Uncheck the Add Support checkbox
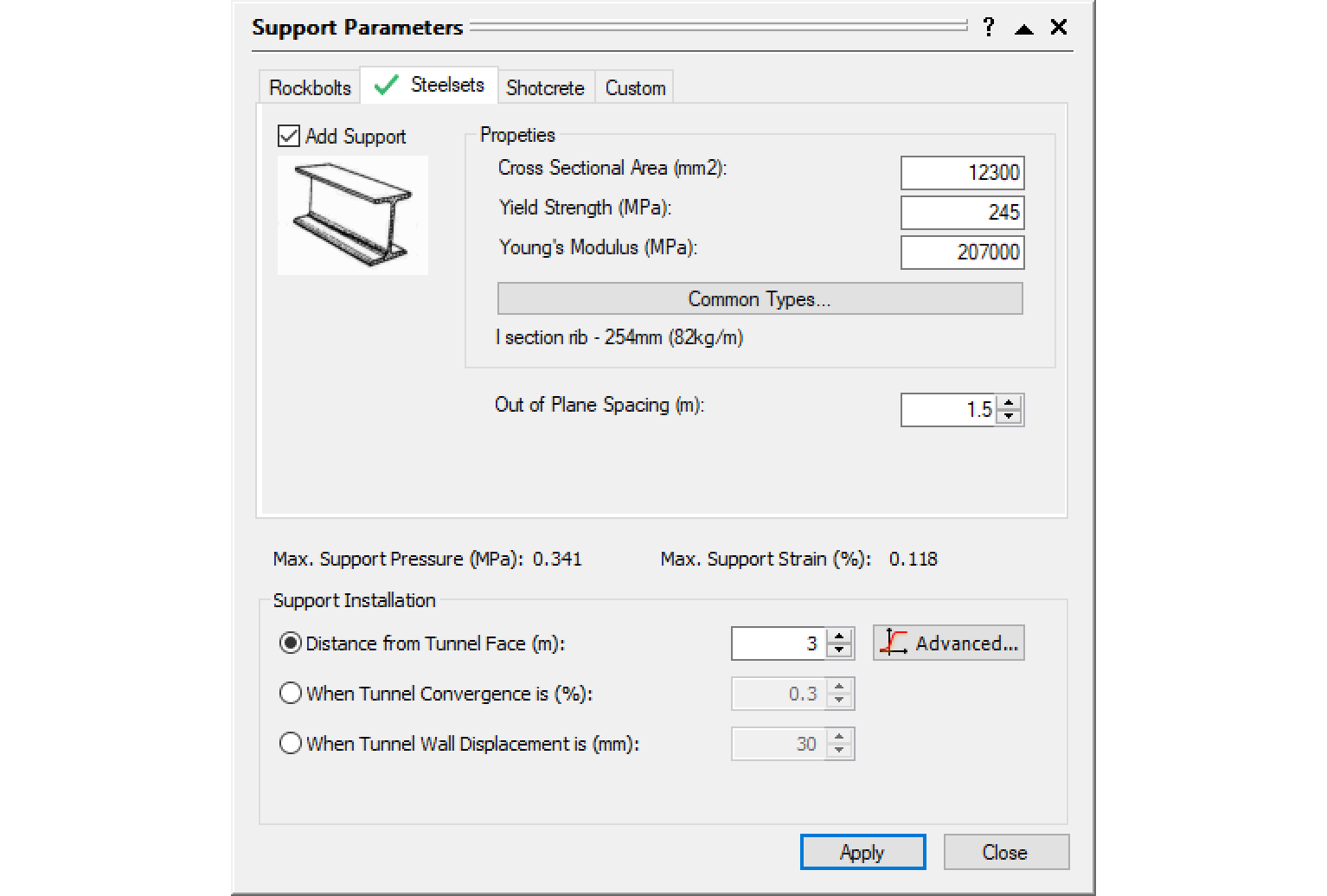The width and height of the screenshot is (1327, 896). [x=289, y=136]
